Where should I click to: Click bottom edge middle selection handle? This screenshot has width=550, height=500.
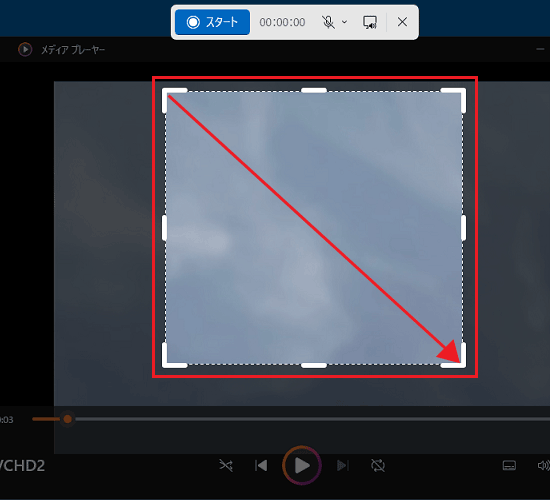click(x=314, y=366)
